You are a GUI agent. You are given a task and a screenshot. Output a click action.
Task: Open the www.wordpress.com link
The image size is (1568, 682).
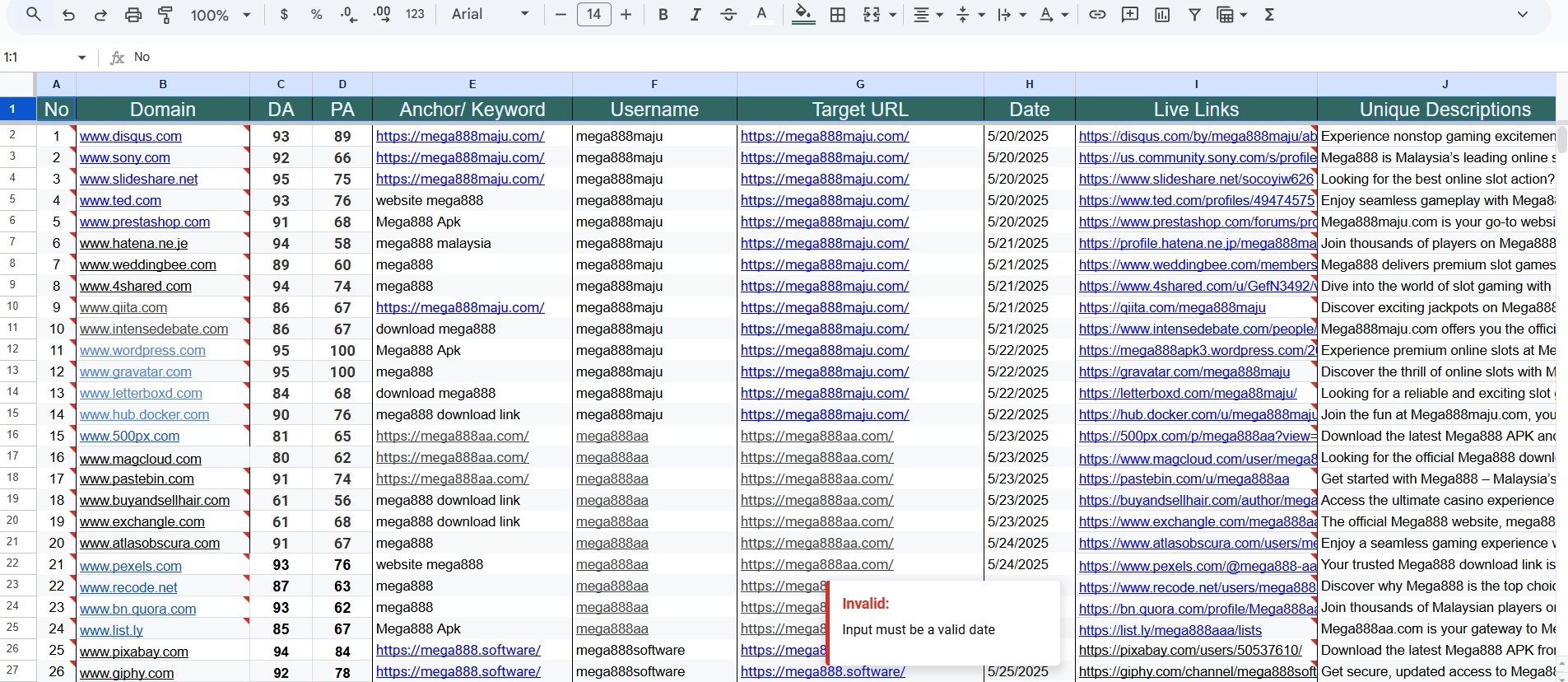(x=142, y=351)
